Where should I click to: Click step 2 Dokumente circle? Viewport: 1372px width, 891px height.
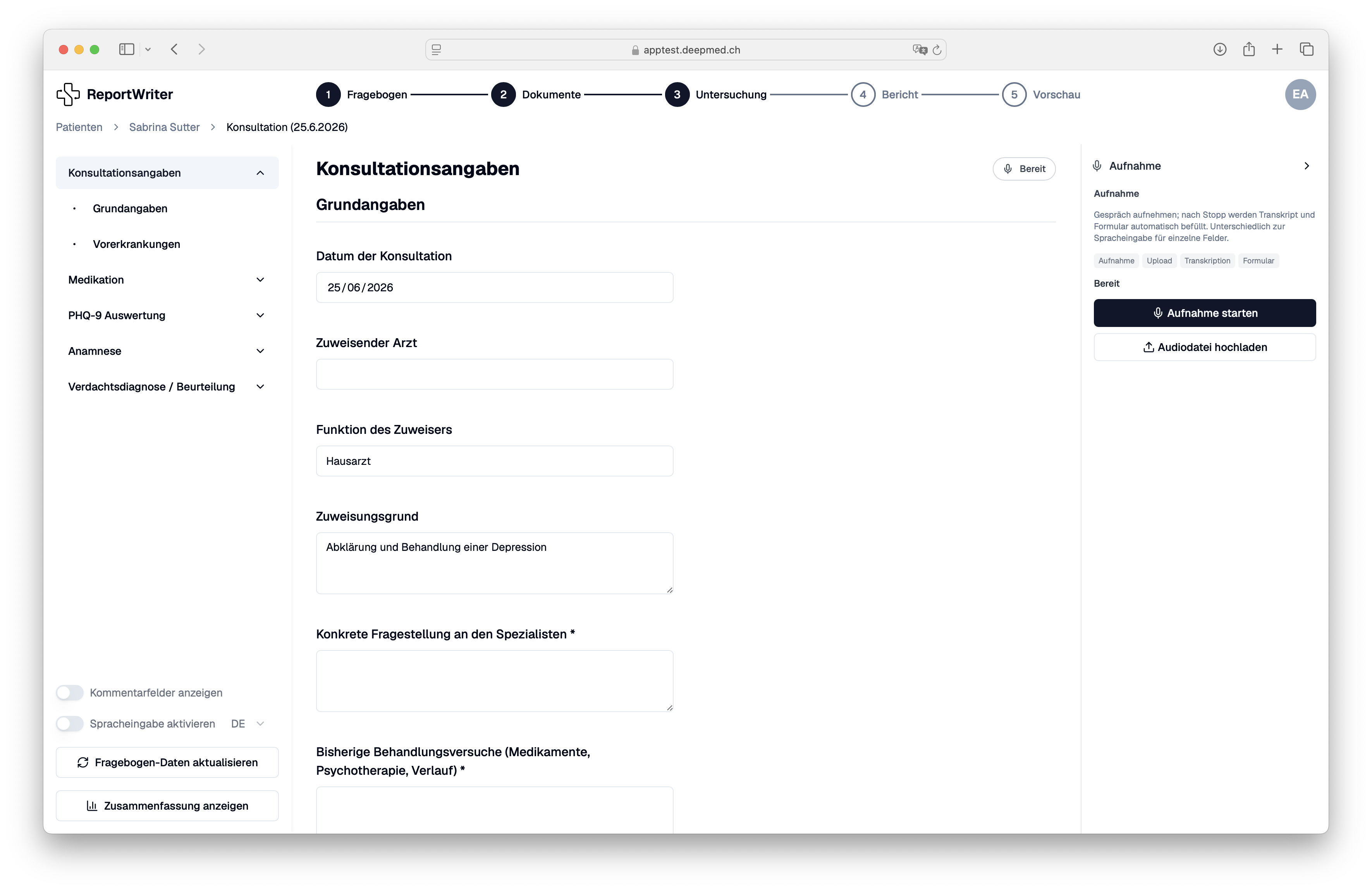(x=503, y=95)
